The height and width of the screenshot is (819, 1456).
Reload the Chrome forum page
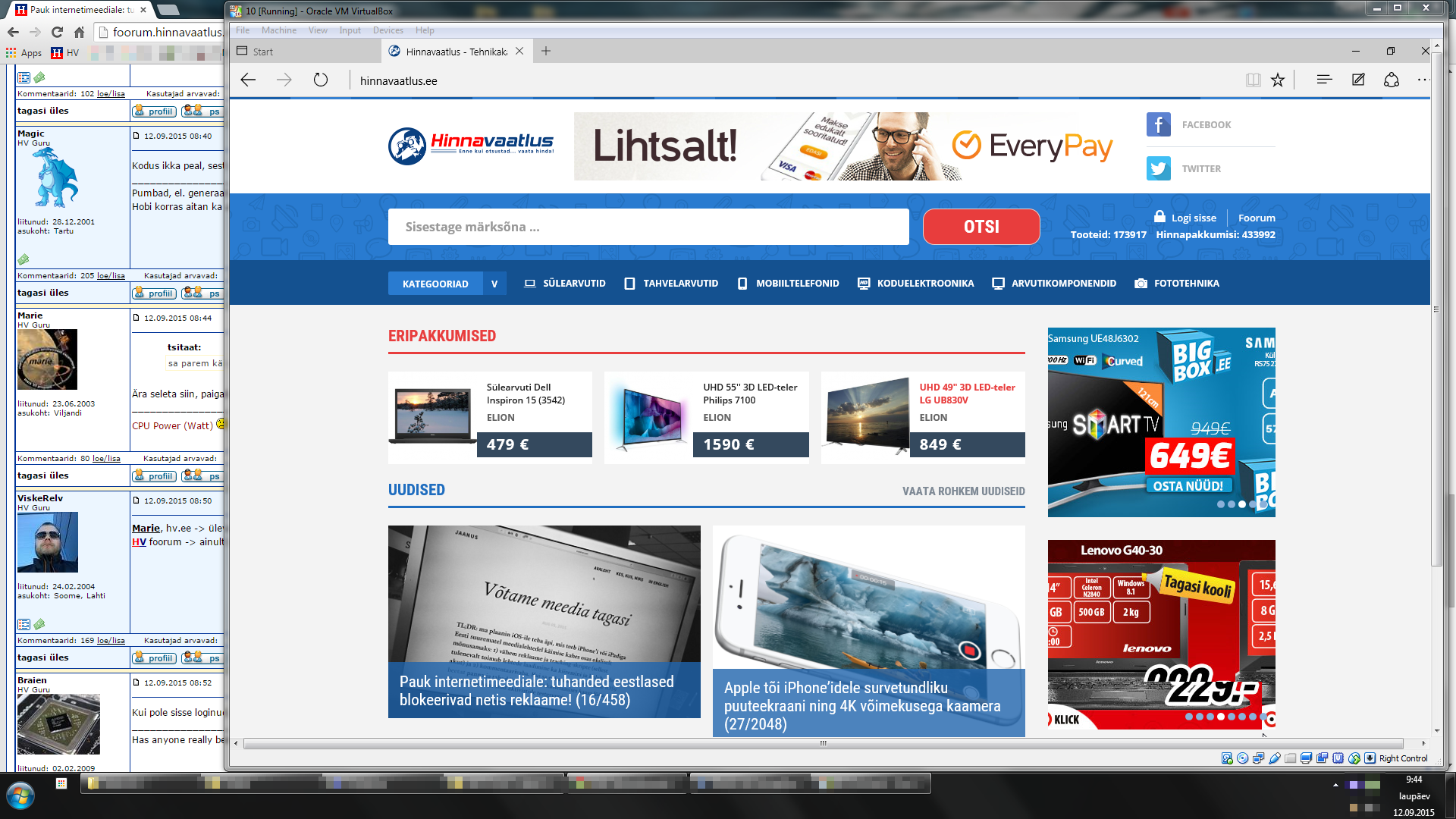point(57,32)
